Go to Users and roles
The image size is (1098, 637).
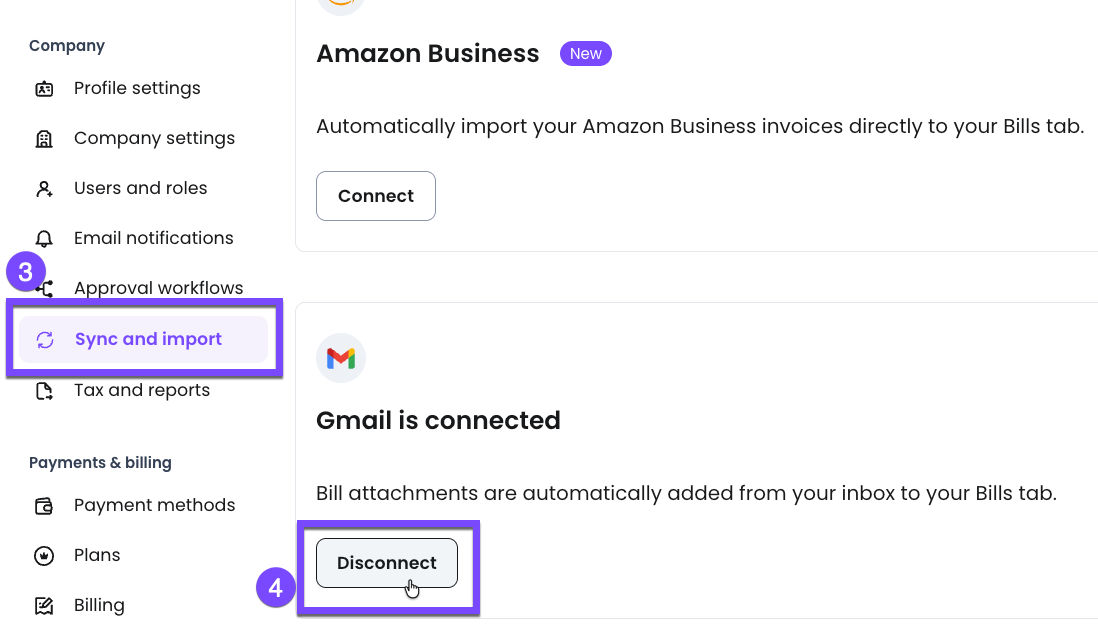[140, 188]
